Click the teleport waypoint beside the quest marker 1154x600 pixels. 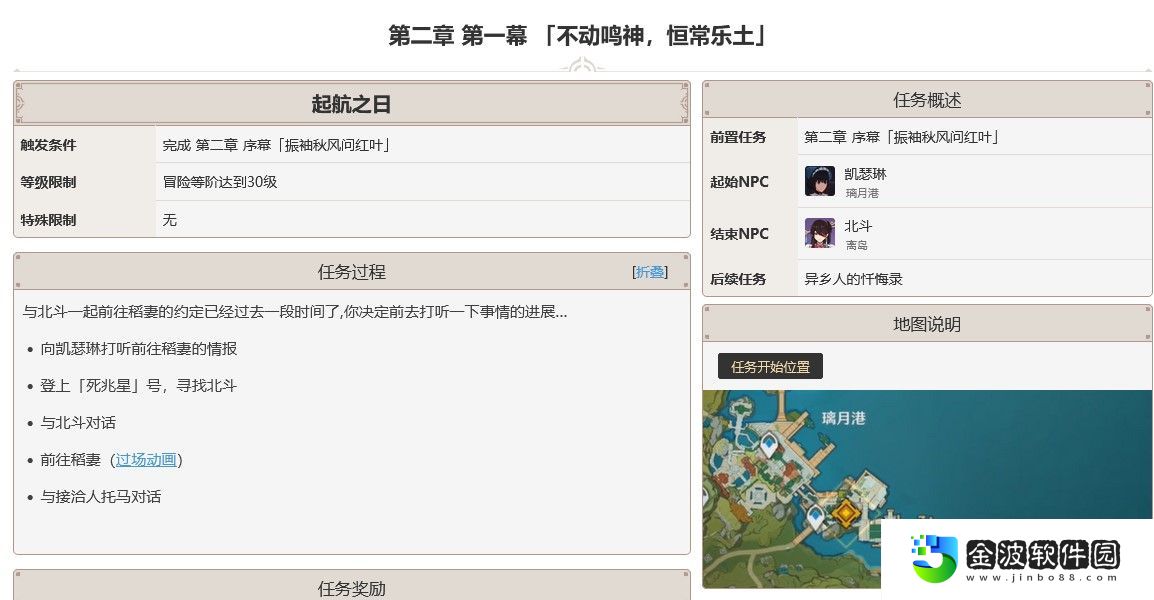click(815, 517)
